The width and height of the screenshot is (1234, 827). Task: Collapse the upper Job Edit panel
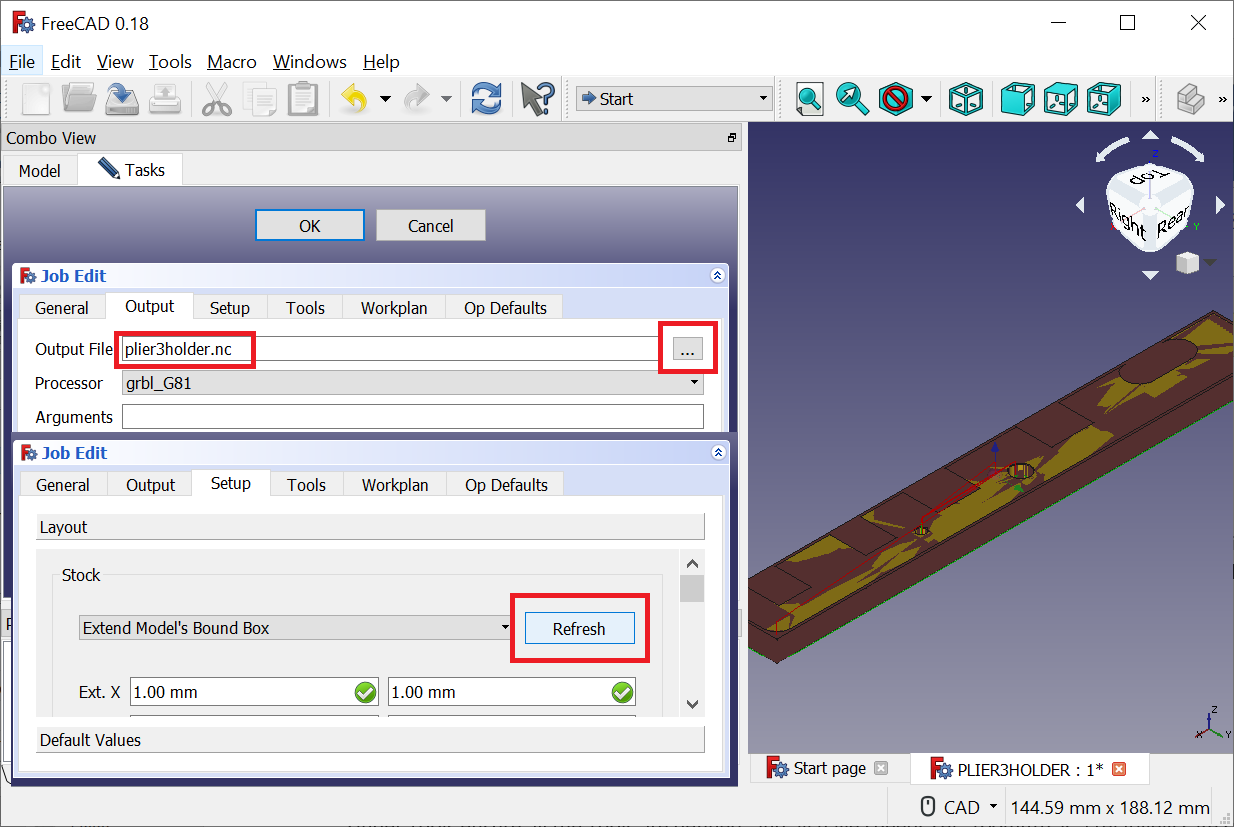coord(717,276)
